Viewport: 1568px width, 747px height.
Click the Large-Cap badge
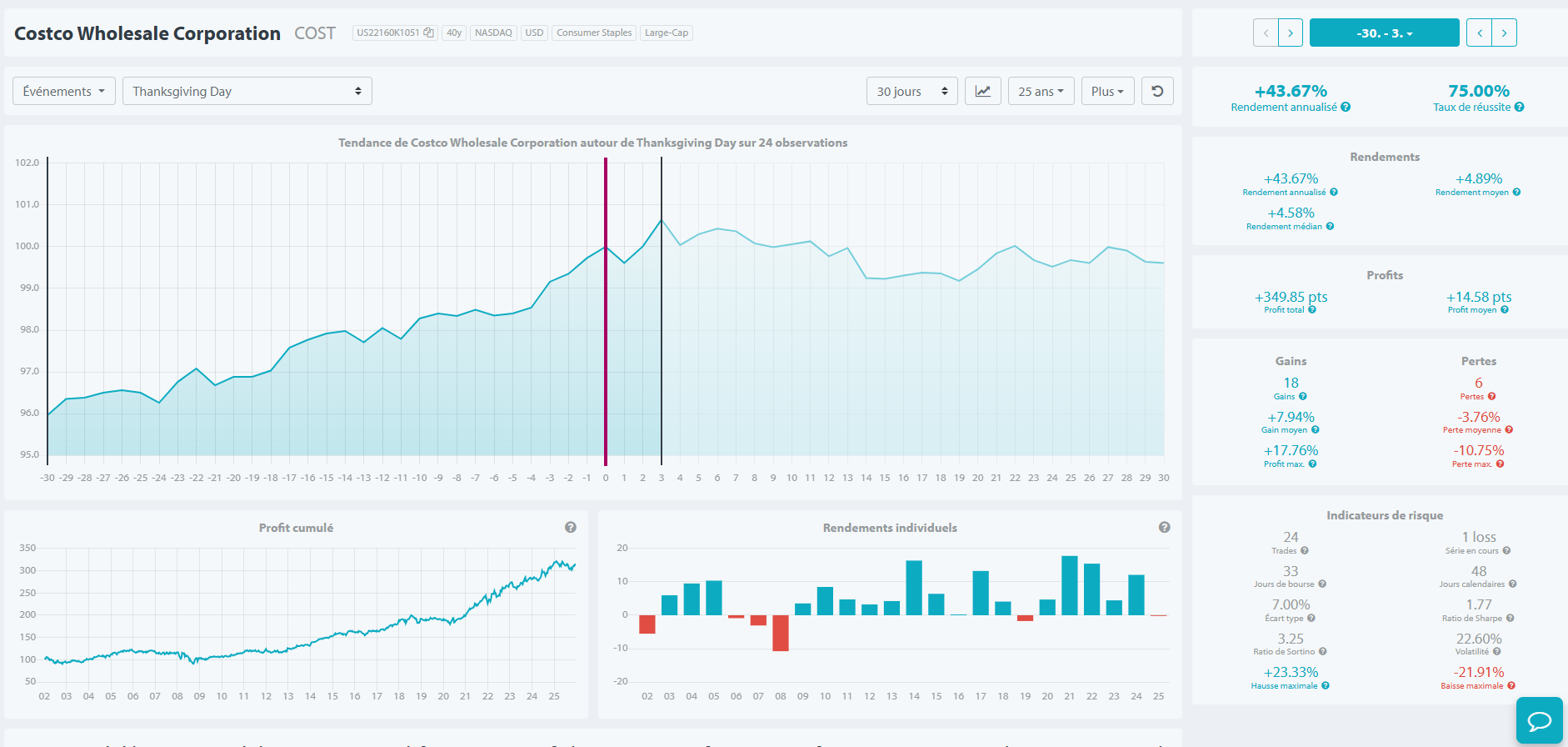667,33
